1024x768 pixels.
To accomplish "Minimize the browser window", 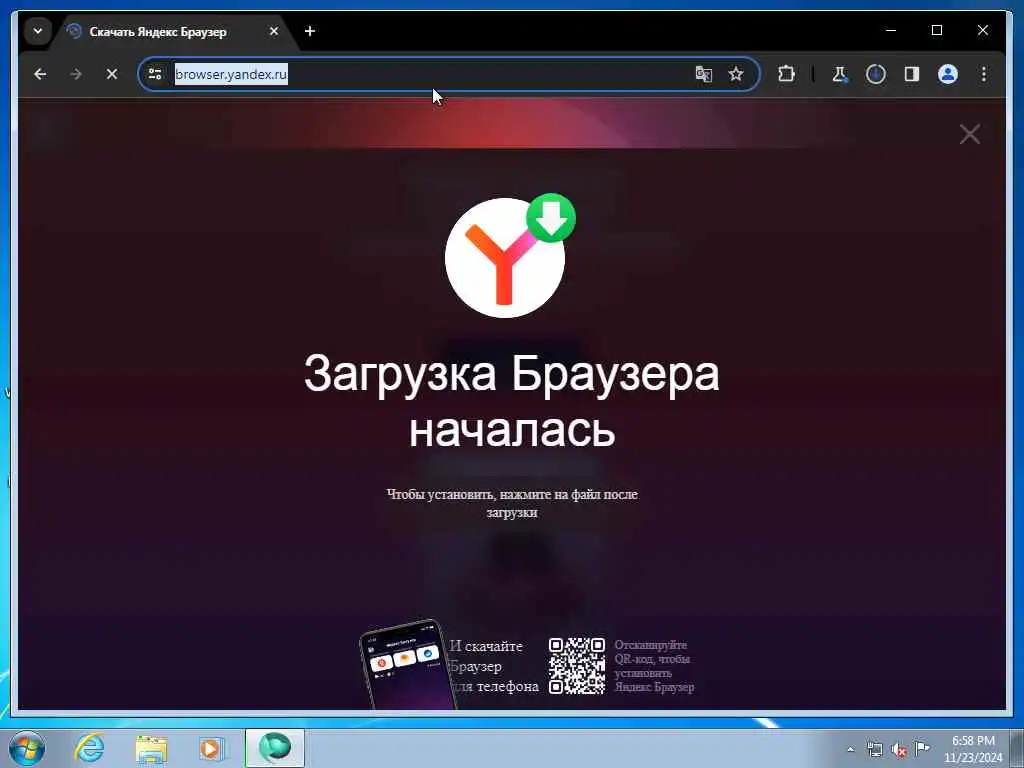I will (x=891, y=30).
